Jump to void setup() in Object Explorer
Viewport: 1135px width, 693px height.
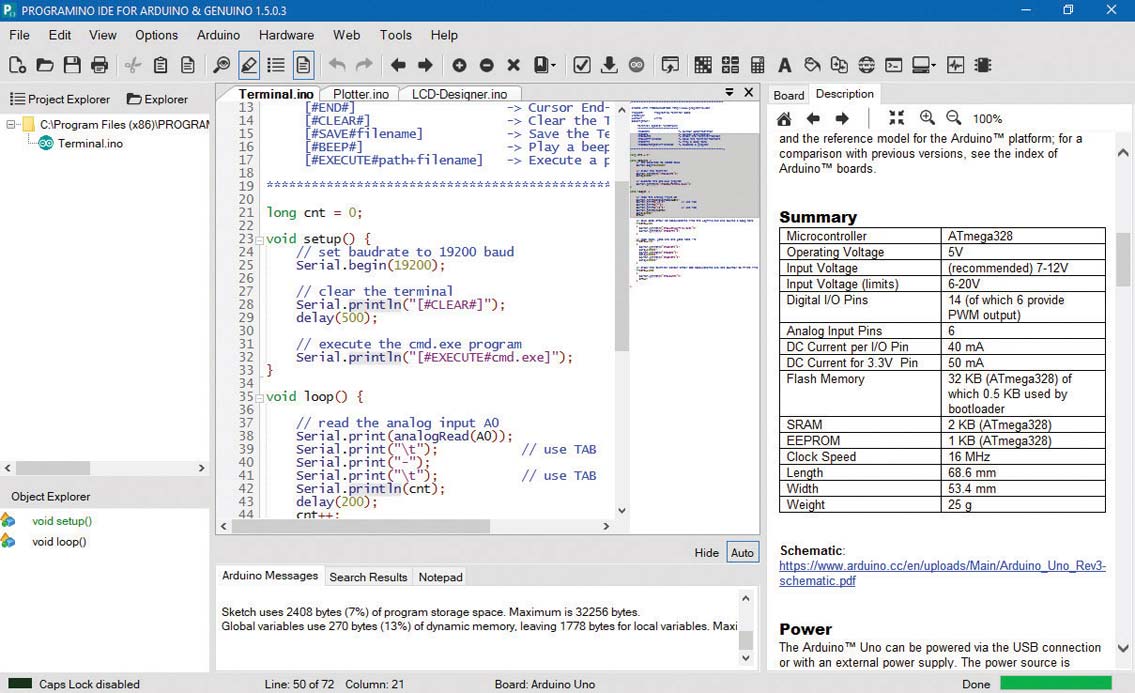(62, 521)
